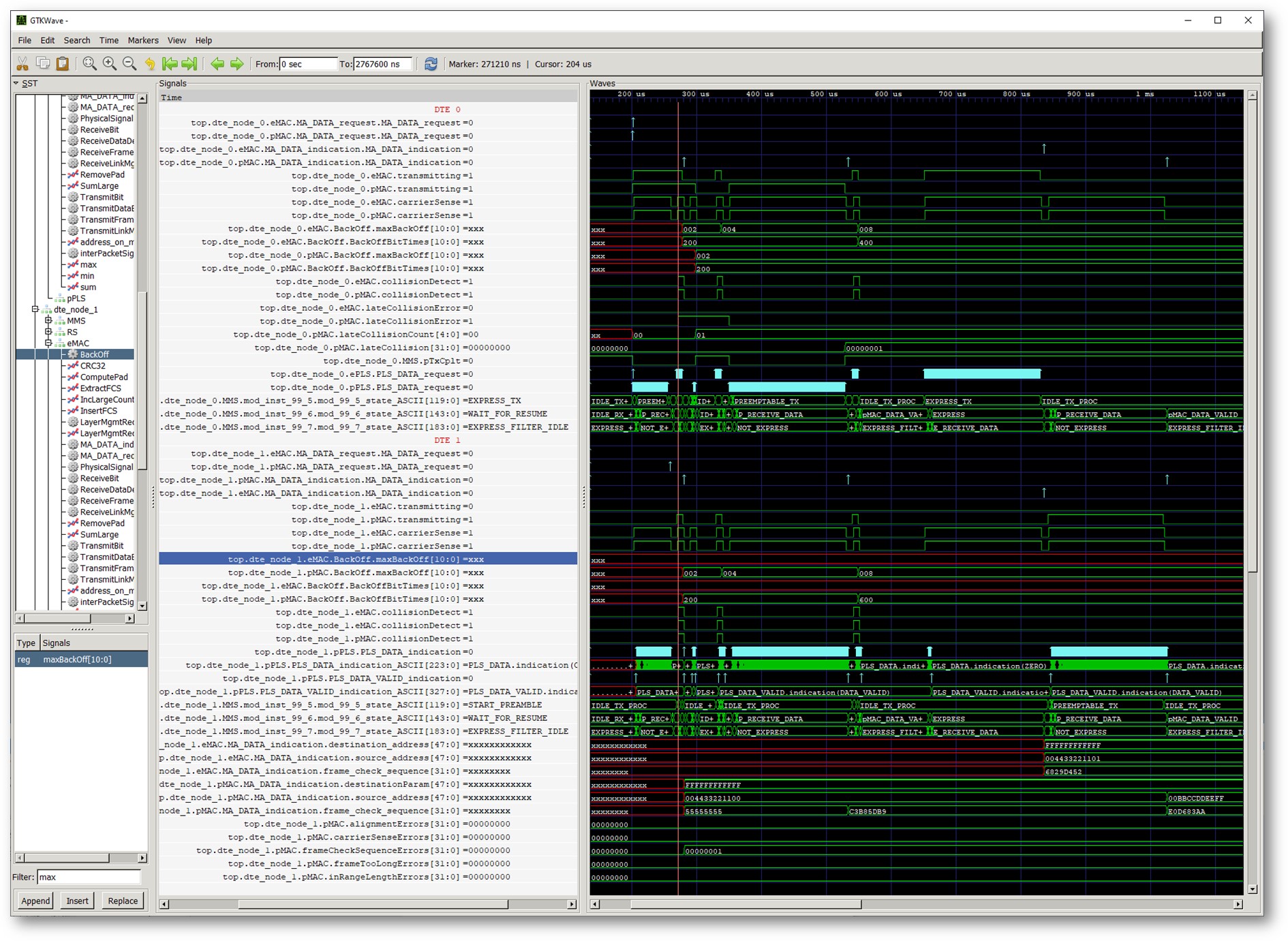1288x941 pixels.
Task: Click the Zoom Fit magnifier icon
Action: (x=89, y=64)
